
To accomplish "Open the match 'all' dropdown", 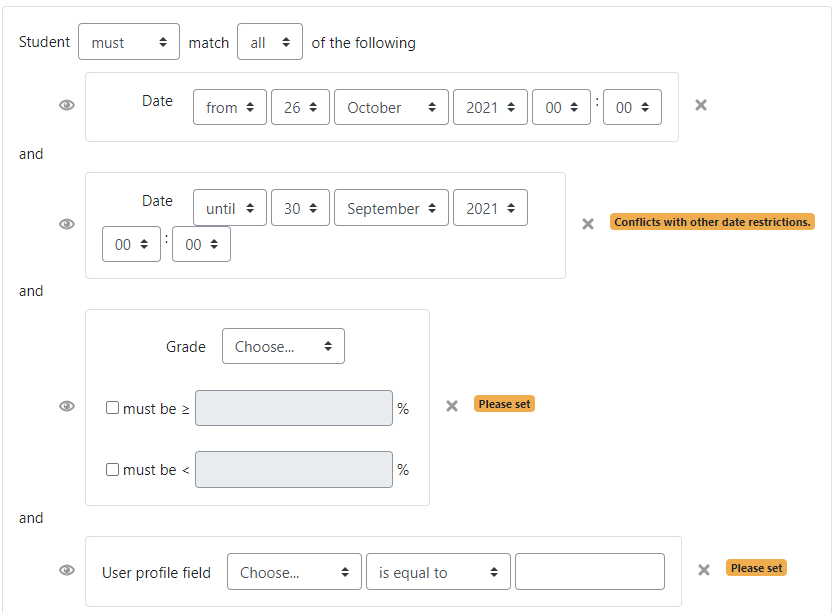I will (x=270, y=42).
